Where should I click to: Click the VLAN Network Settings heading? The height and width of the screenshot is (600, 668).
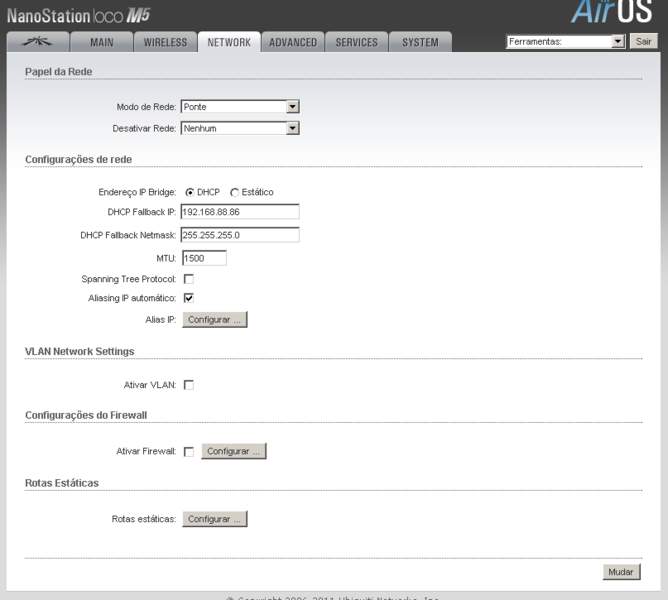[80, 352]
